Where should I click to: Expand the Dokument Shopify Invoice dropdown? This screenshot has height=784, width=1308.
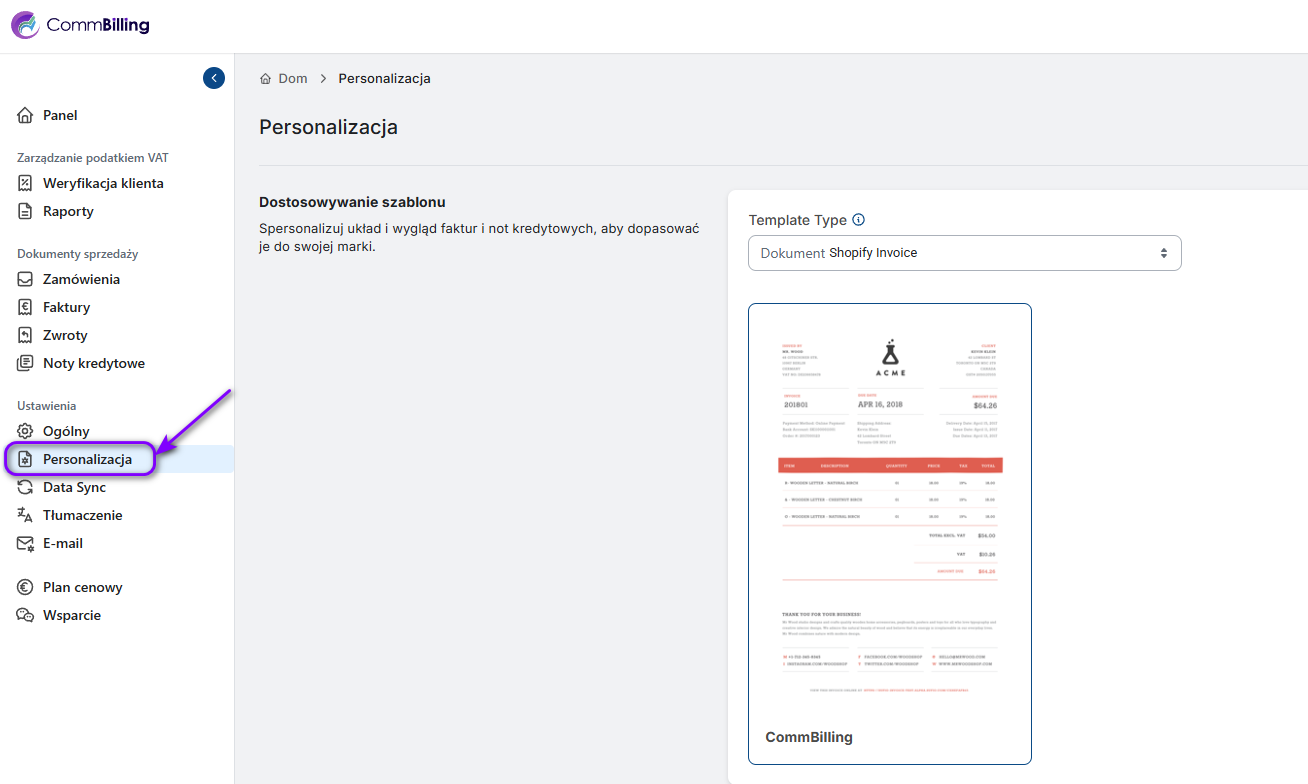click(964, 253)
